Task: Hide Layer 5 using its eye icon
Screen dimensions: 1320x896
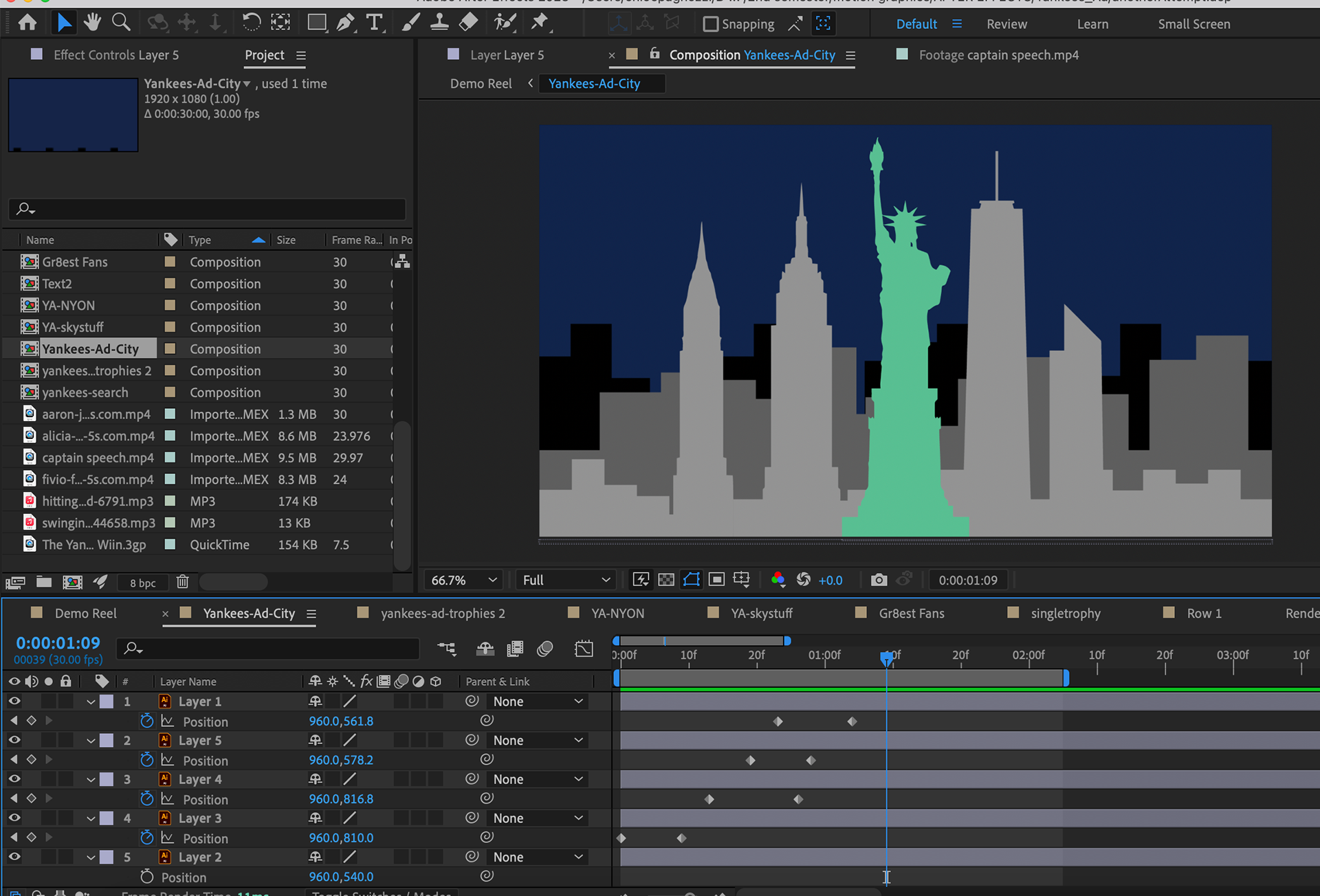Action: point(14,740)
